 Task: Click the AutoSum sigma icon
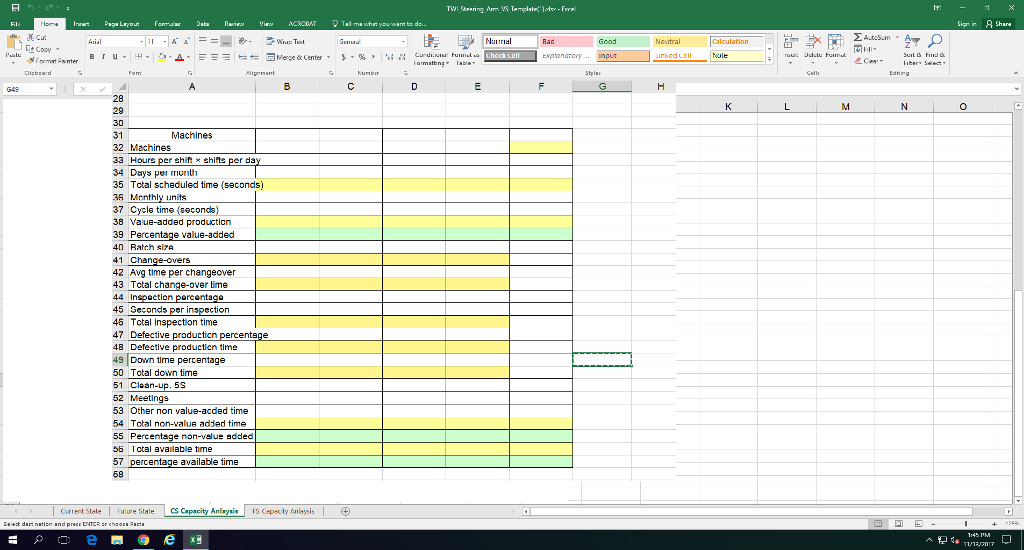point(858,37)
